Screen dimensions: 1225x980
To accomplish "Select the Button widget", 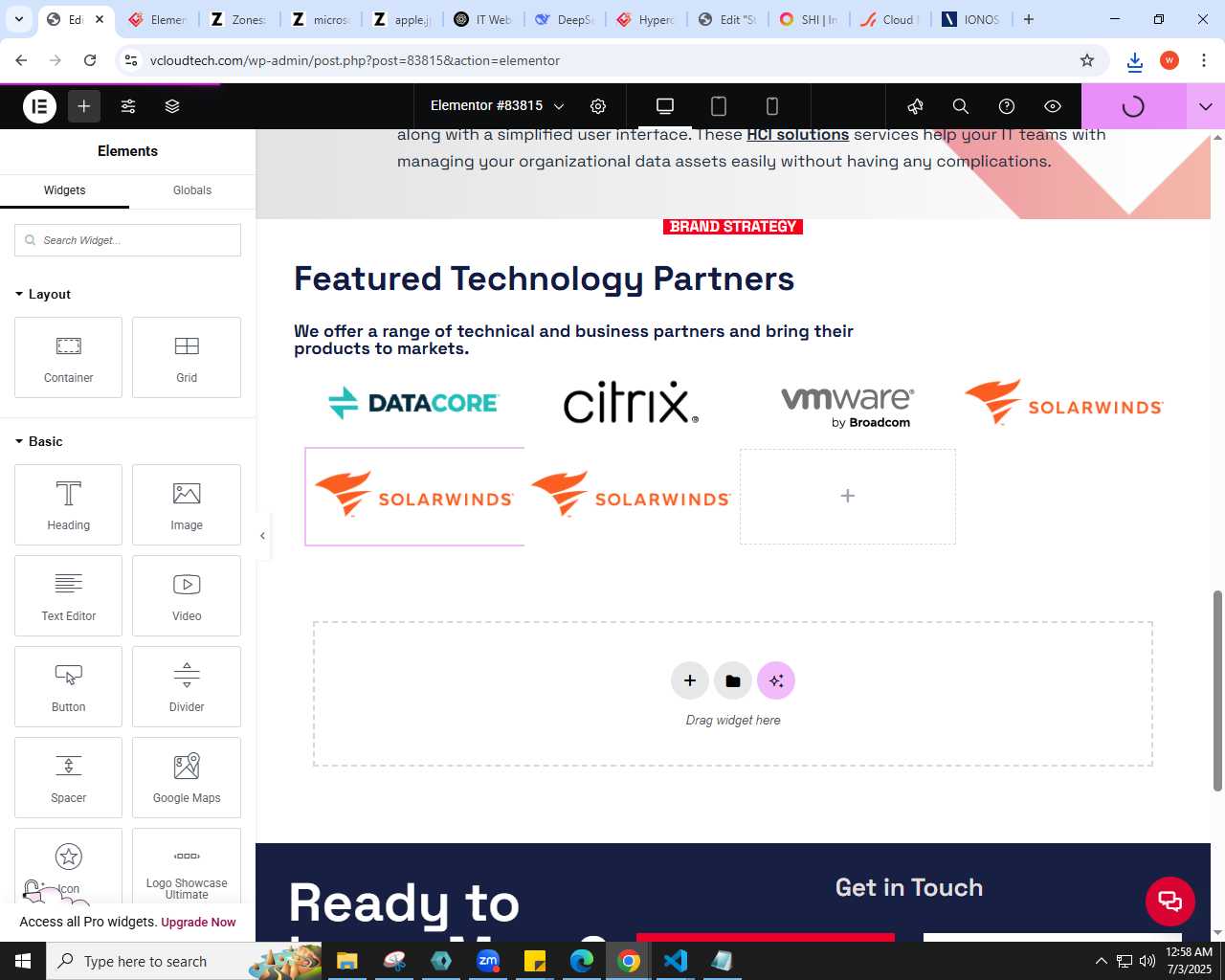I will tap(68, 686).
